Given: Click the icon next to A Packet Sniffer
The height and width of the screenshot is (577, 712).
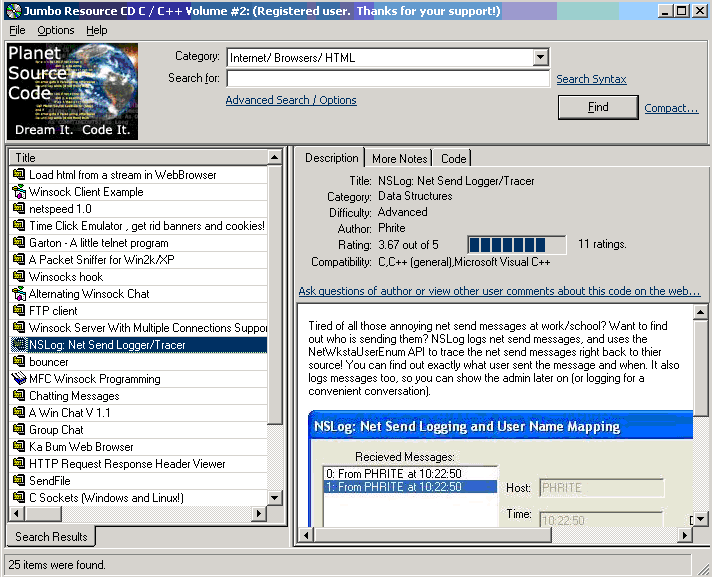Looking at the screenshot, I should point(19,259).
